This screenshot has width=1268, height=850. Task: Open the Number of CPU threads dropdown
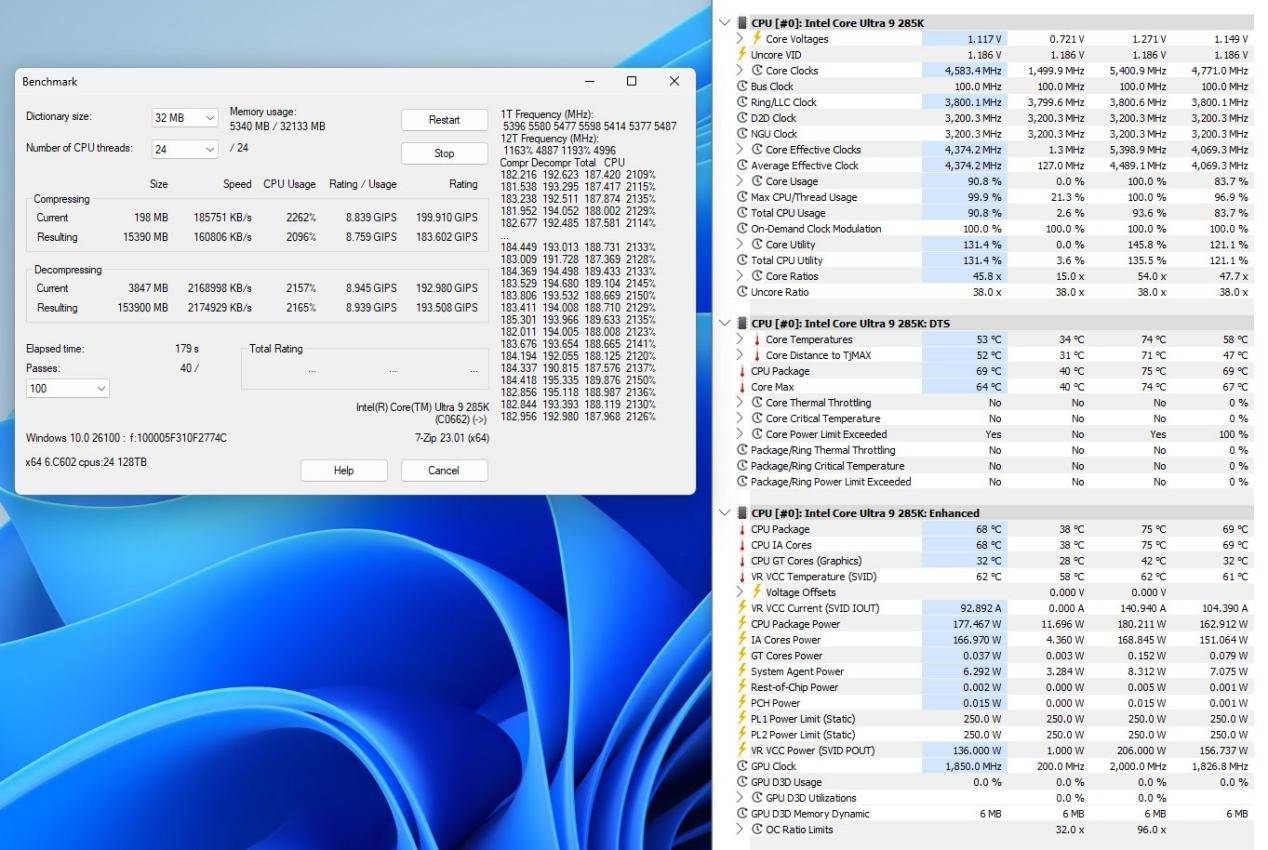pyautogui.click(x=185, y=149)
